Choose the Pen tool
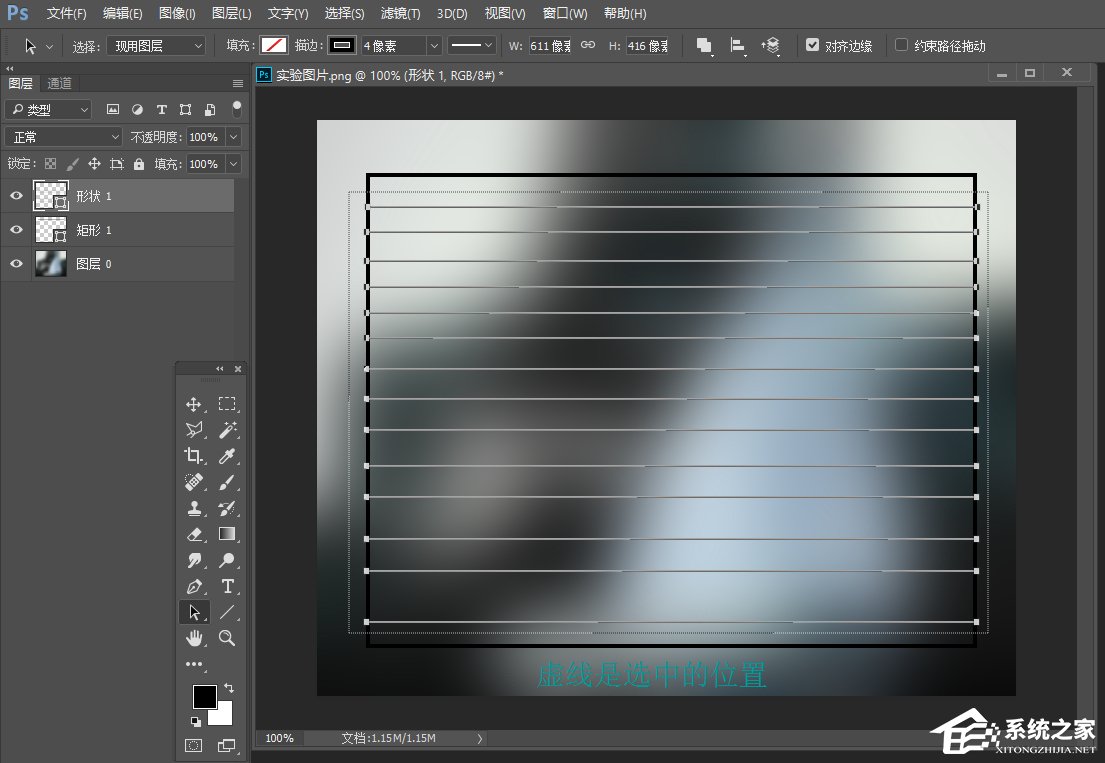The image size is (1105, 763). [194, 586]
